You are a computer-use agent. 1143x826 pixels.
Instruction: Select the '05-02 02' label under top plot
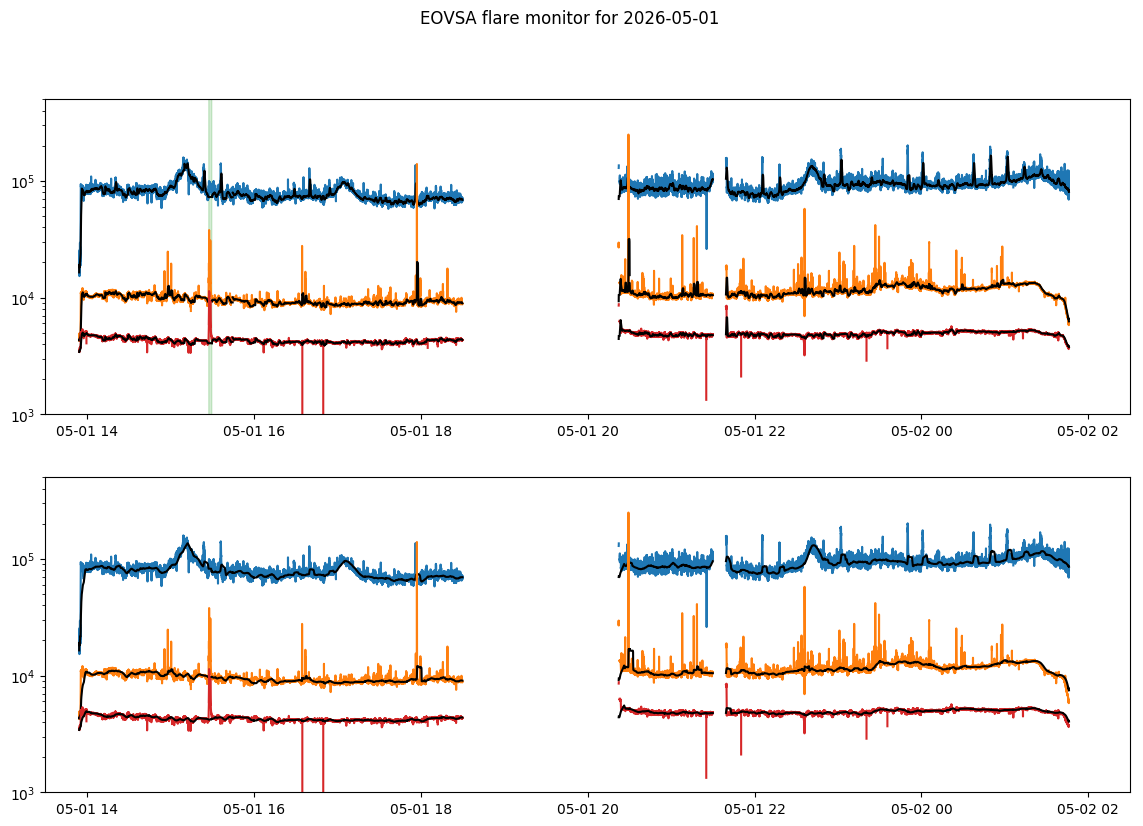[1088, 431]
